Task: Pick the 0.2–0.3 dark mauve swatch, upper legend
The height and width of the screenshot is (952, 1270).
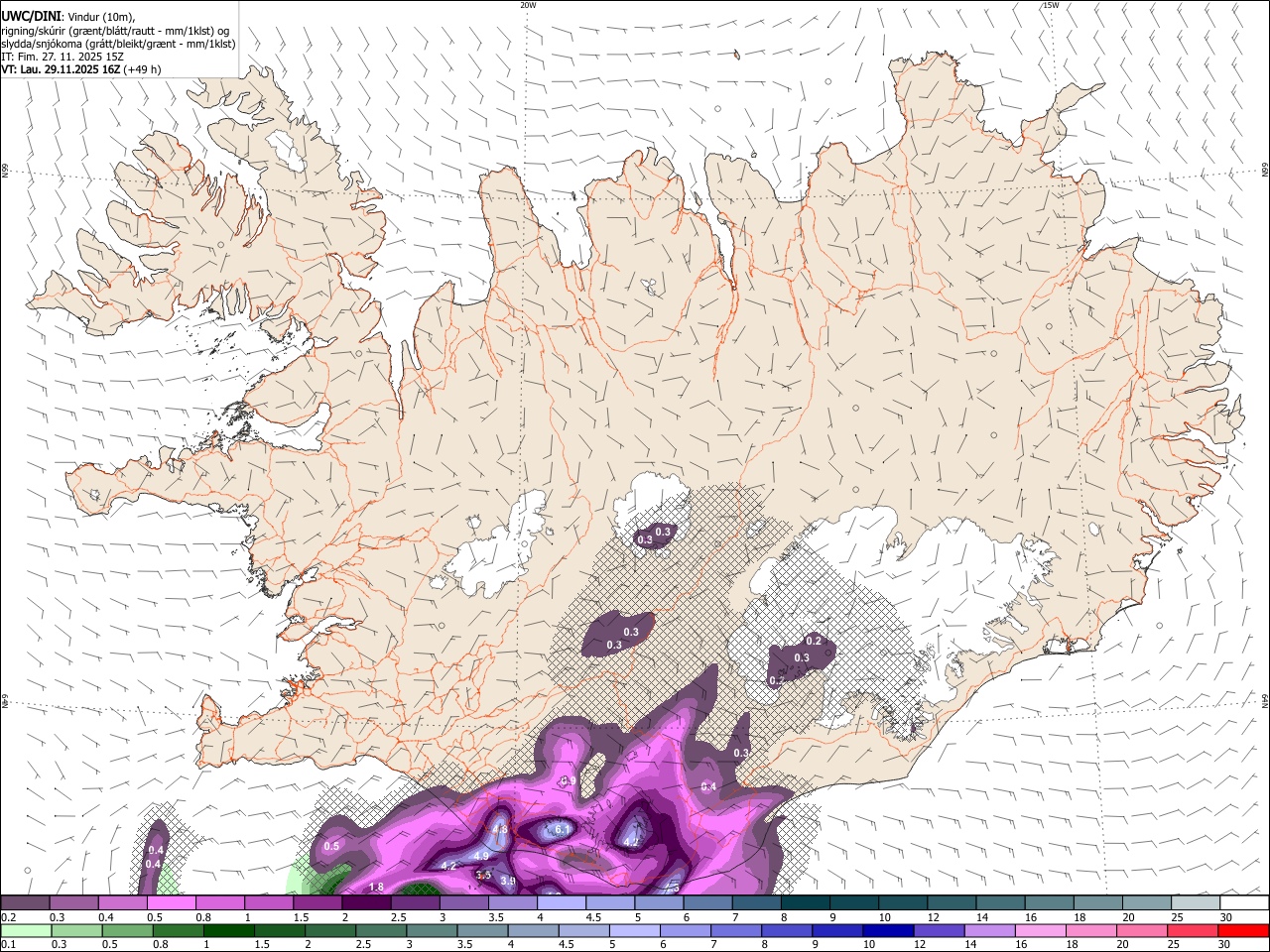Action: point(25,902)
